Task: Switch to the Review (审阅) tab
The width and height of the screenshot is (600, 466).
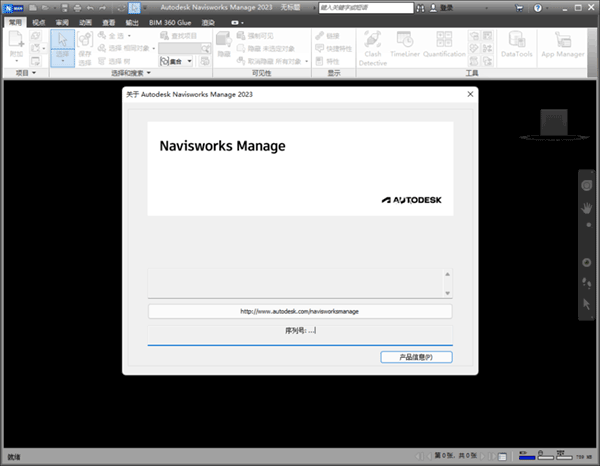Action: [62, 23]
